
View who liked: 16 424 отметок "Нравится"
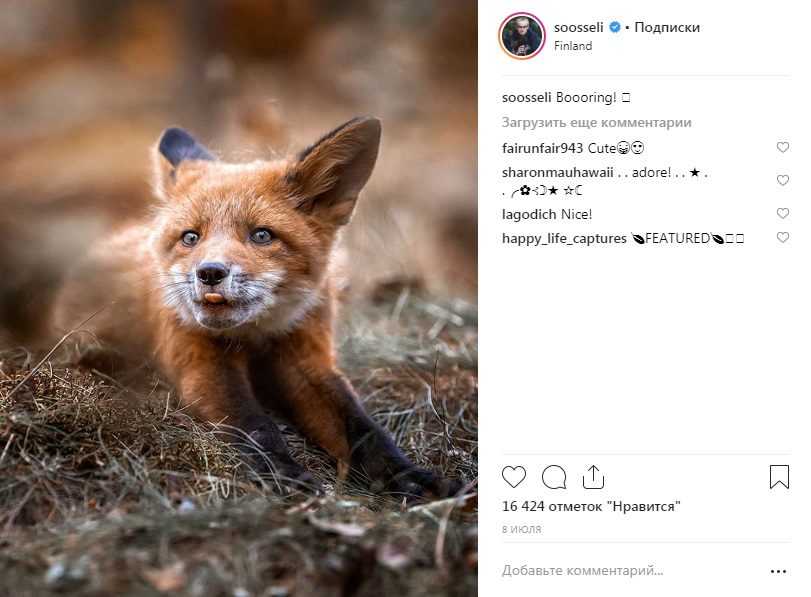591,506
